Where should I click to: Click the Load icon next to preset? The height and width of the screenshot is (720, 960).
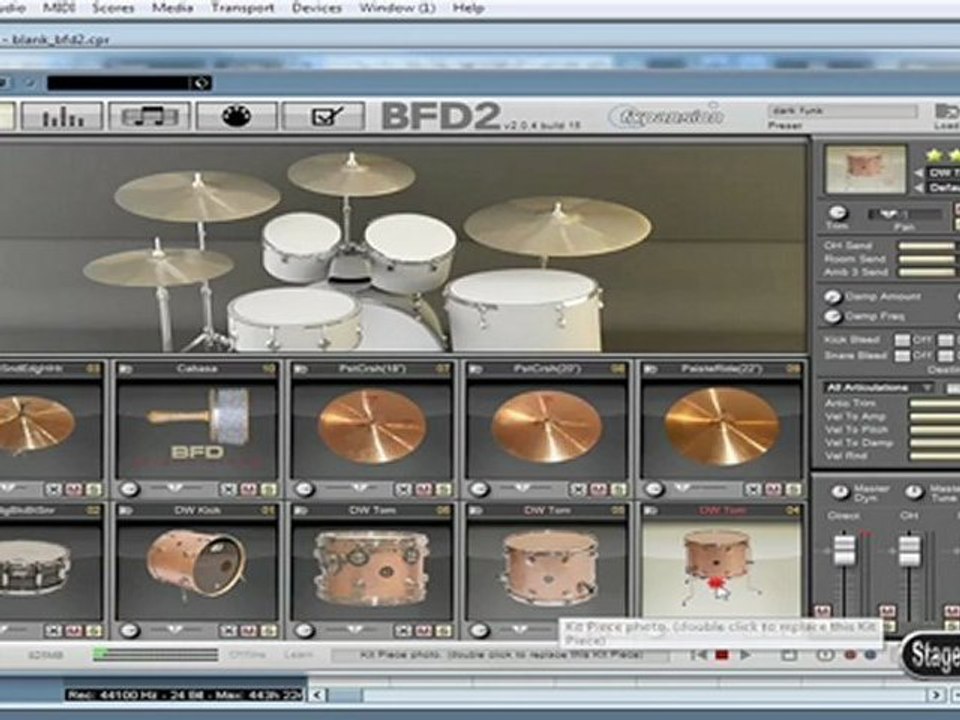(947, 112)
